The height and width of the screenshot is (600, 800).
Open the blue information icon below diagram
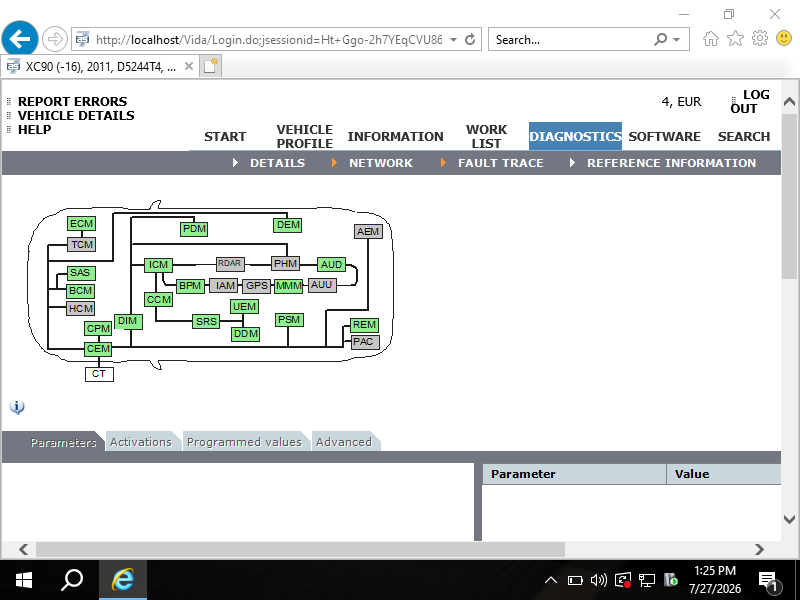[x=17, y=407]
